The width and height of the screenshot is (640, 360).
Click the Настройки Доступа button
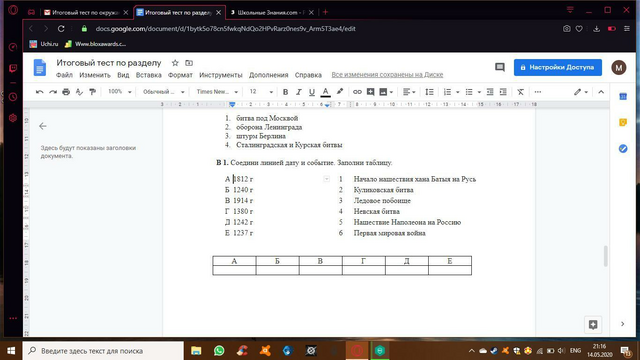(x=558, y=67)
